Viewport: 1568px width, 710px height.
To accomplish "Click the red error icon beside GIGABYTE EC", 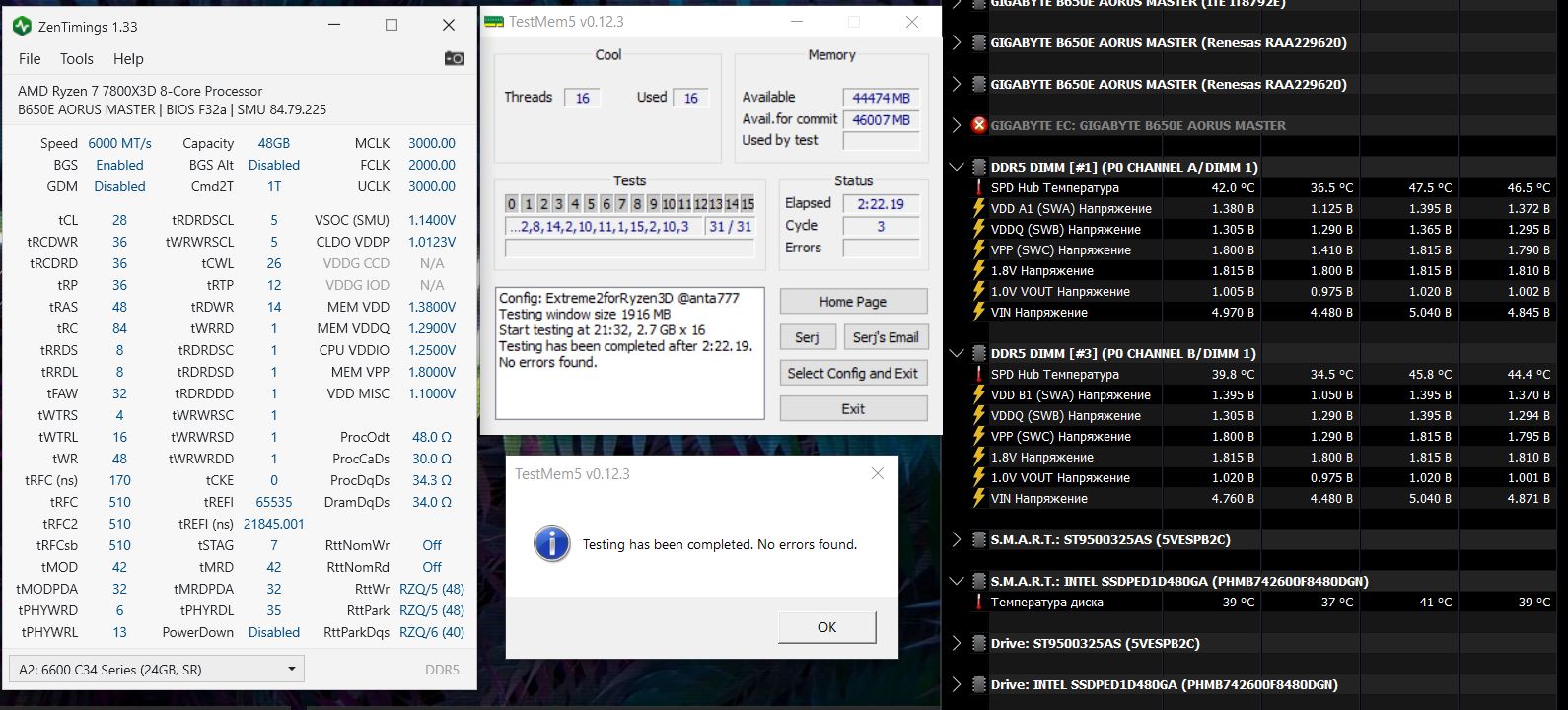I will (x=978, y=125).
